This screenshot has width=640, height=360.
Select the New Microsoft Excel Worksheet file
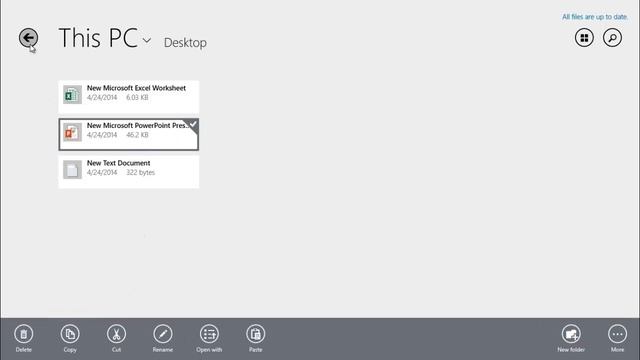pyautogui.click(x=129, y=97)
